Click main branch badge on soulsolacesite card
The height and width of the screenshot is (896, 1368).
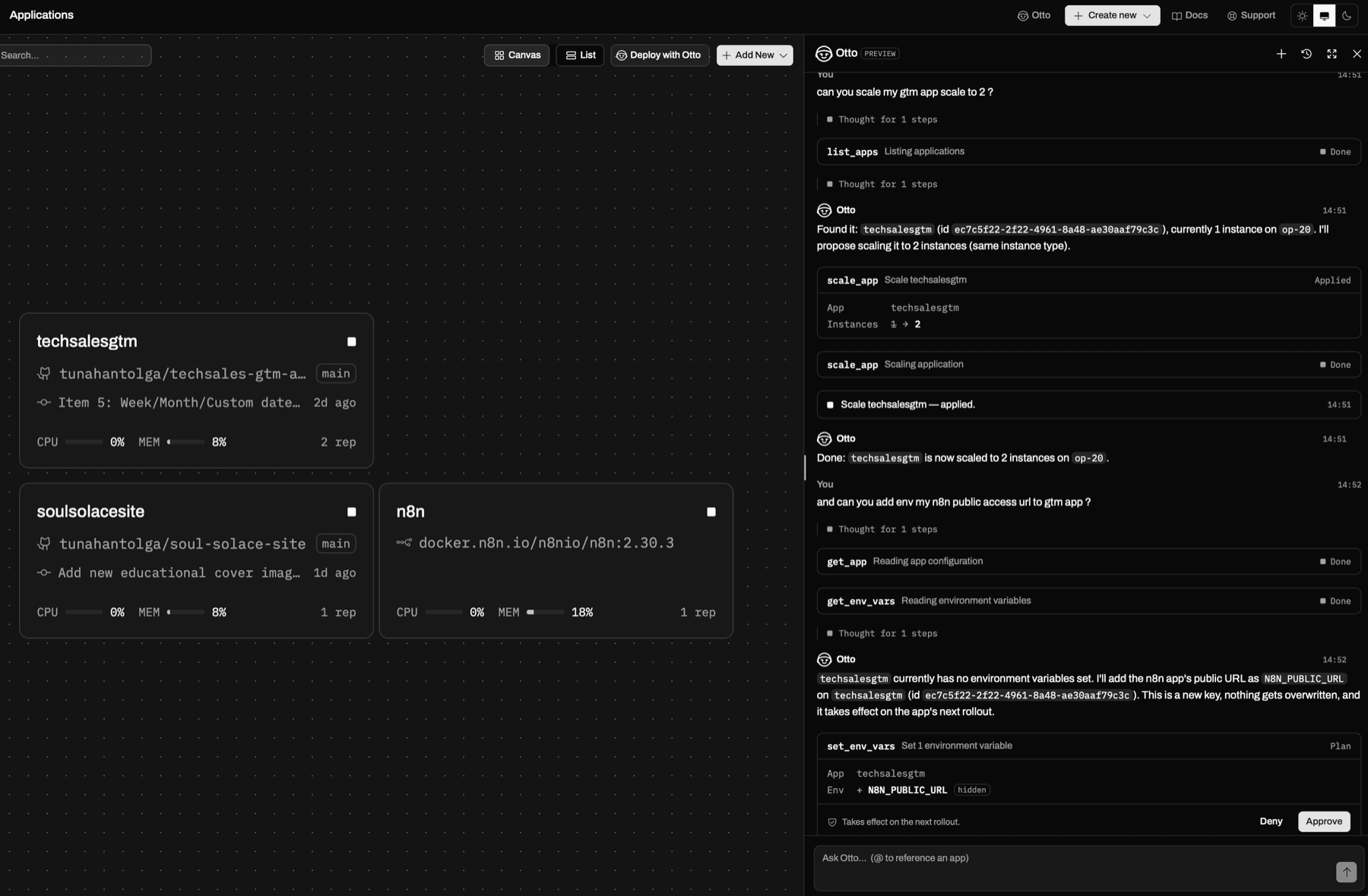336,544
